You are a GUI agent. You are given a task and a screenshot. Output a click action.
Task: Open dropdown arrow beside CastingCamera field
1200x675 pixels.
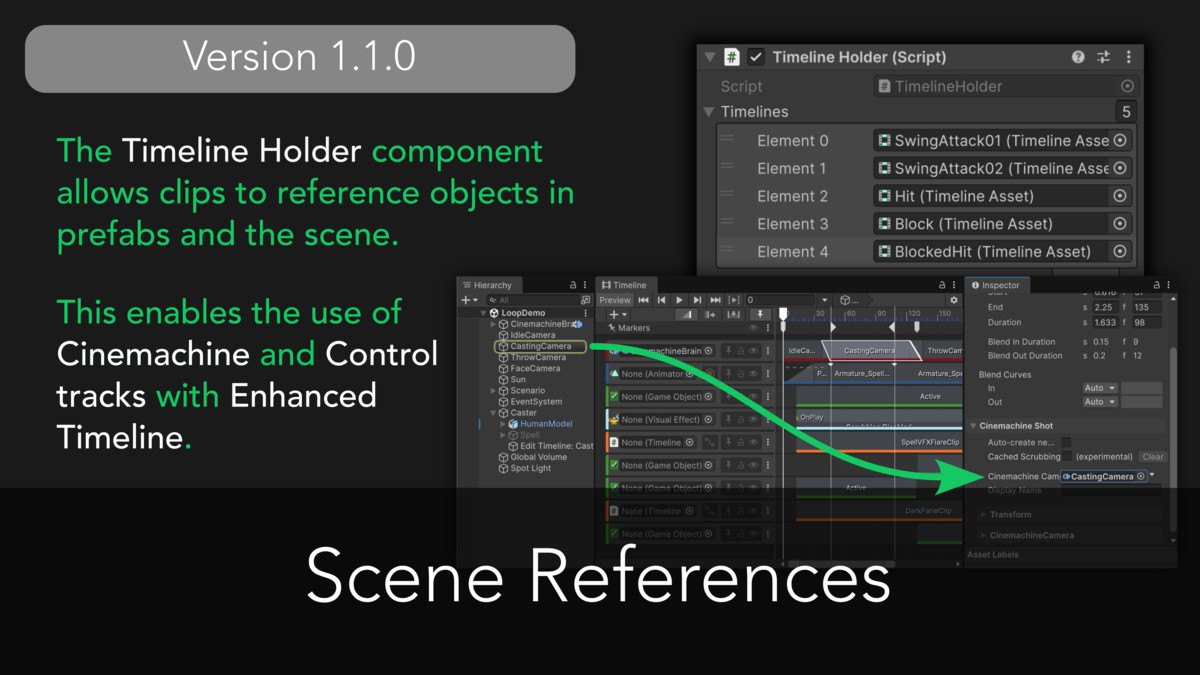point(1152,475)
